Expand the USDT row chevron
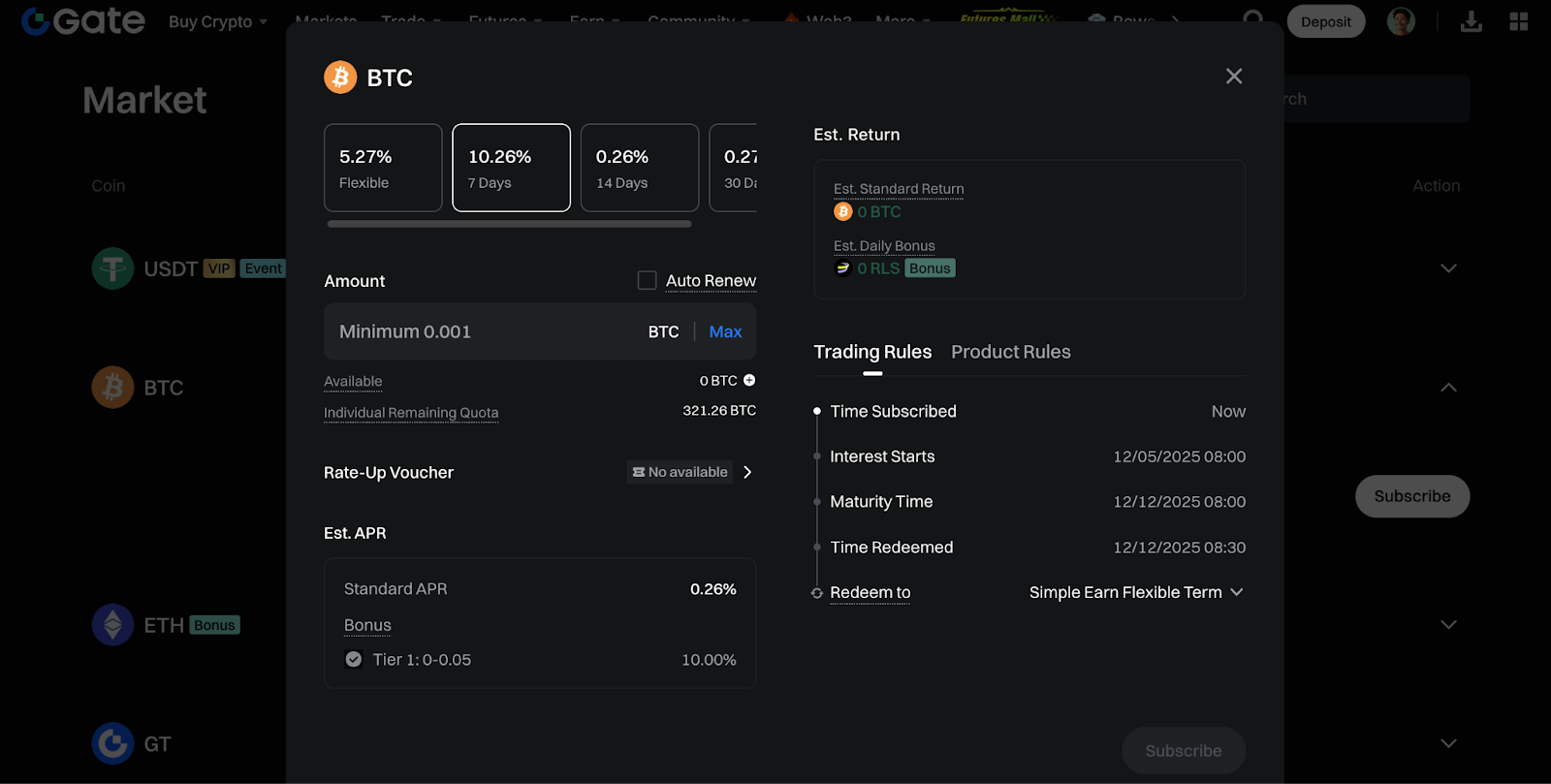The height and width of the screenshot is (784, 1551). pyautogui.click(x=1448, y=268)
